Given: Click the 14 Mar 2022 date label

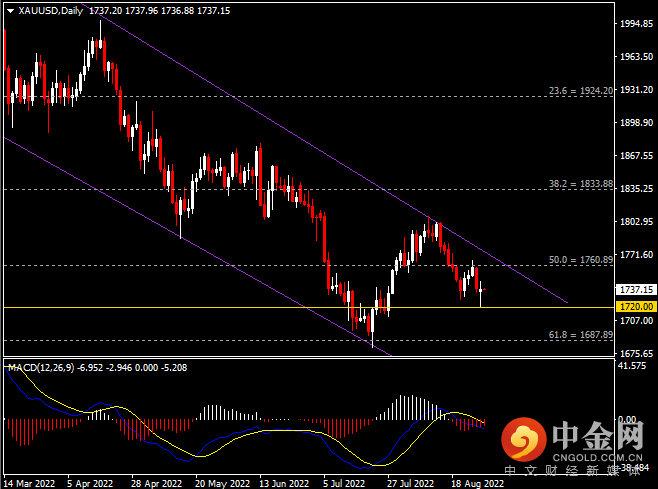Looking at the screenshot, I should coord(29,484).
